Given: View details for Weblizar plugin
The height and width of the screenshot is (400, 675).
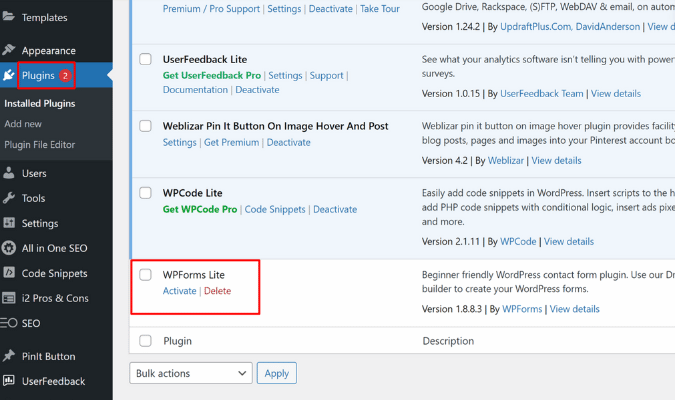Looking at the screenshot, I should tap(556, 161).
